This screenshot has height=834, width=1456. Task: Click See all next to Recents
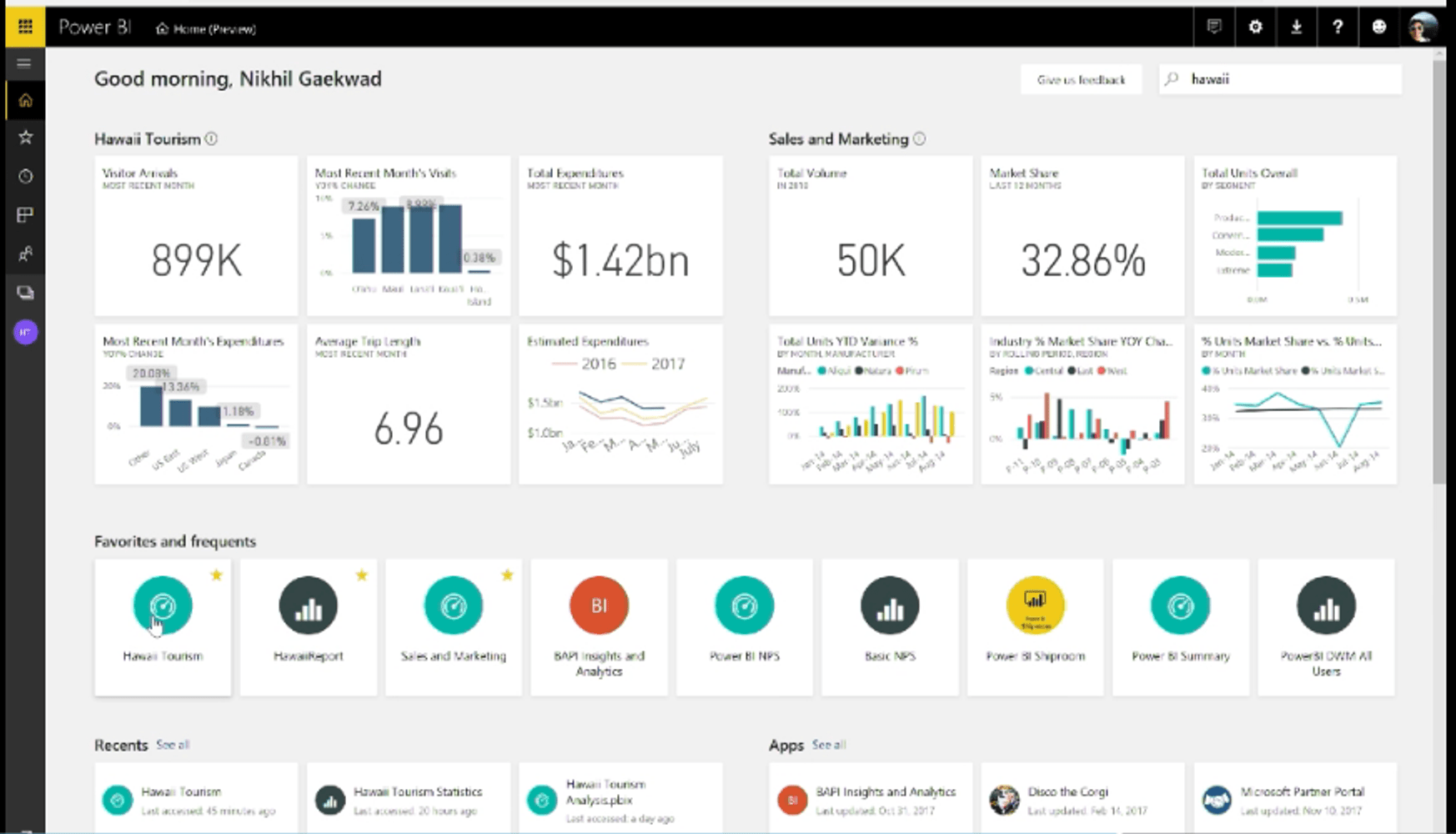pos(173,745)
